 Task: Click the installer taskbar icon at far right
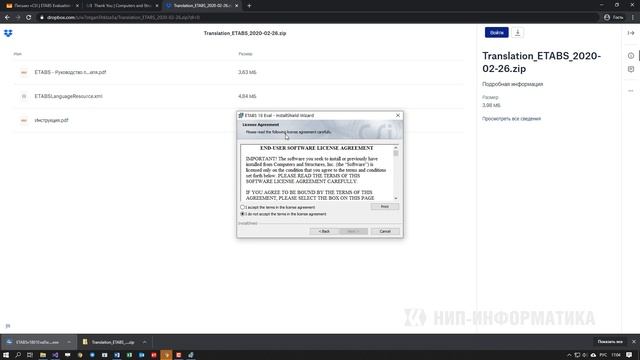[191, 355]
